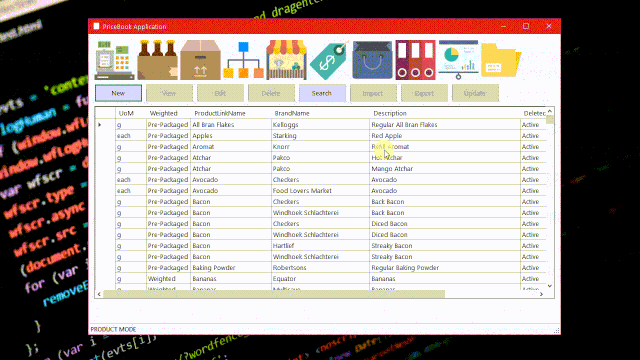This screenshot has height=360, width=640.
Task: Select the 'Aromat' product cell
Action: 231,147
